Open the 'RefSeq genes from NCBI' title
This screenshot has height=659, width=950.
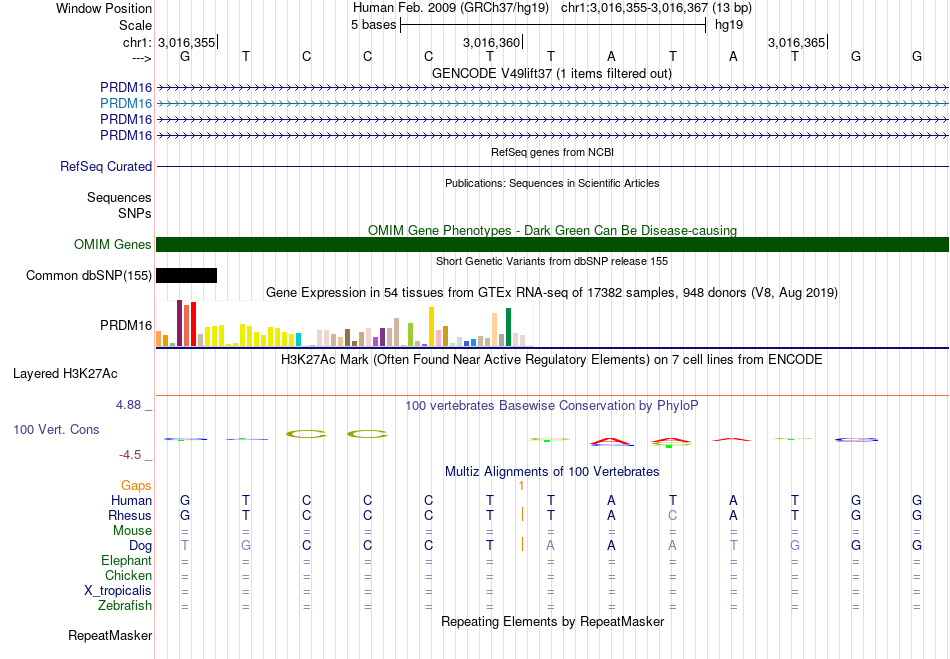(552, 152)
